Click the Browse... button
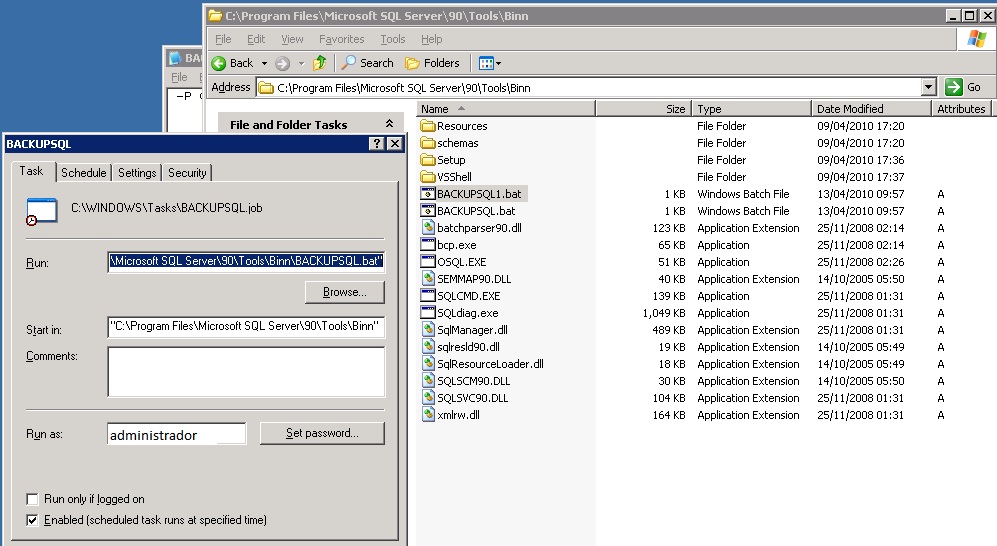997x546 pixels. [x=345, y=292]
